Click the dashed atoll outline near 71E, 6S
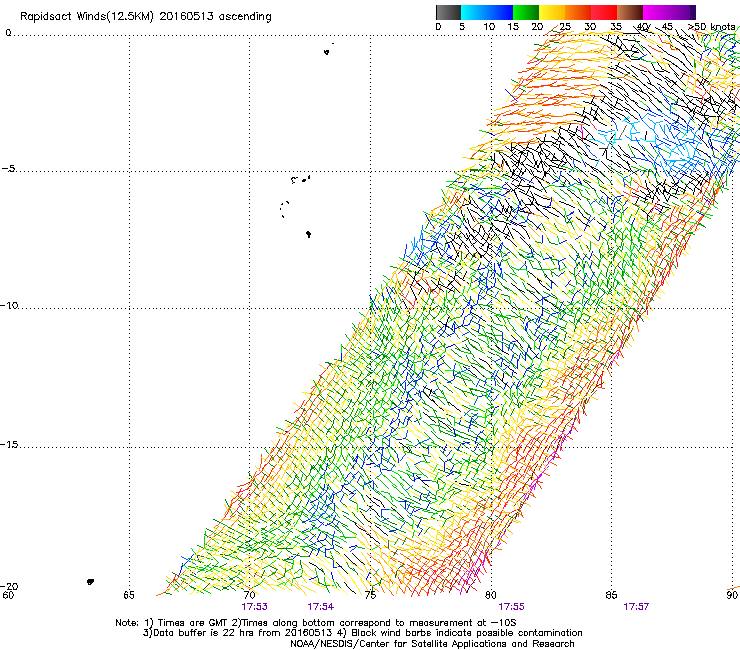The image size is (740, 650). click(x=284, y=209)
